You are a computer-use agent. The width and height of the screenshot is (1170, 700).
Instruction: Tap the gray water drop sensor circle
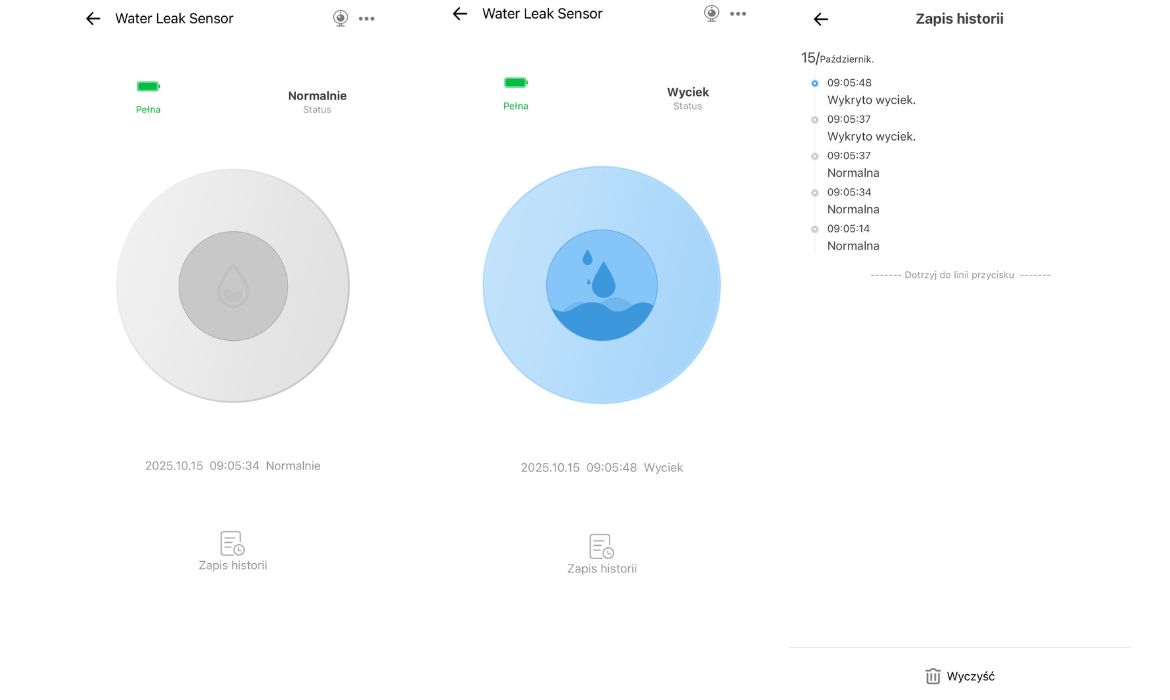point(233,286)
